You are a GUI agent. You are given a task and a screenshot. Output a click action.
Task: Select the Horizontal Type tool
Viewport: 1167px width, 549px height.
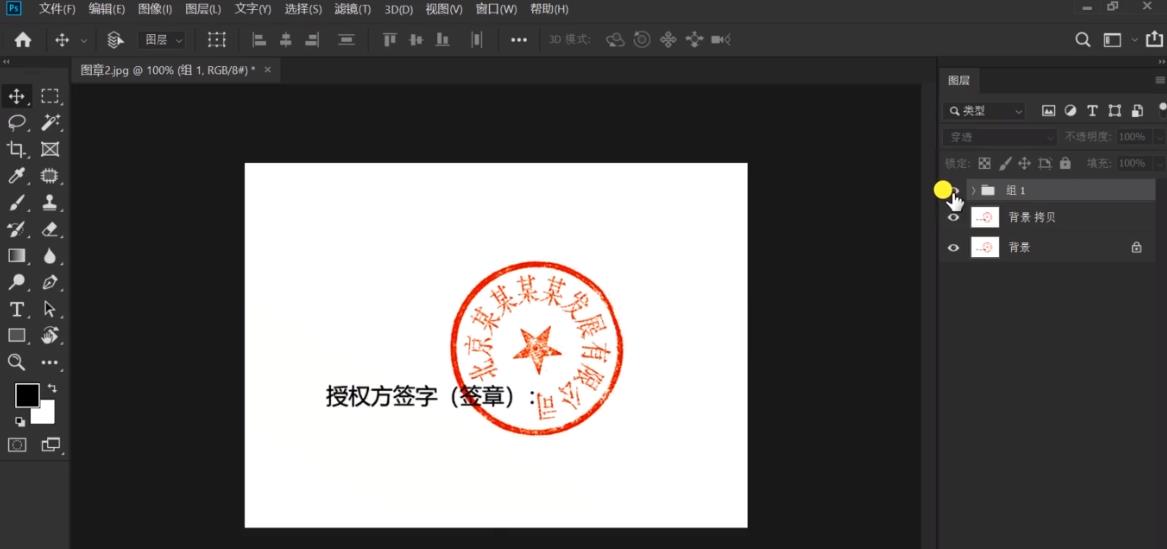pos(17,309)
